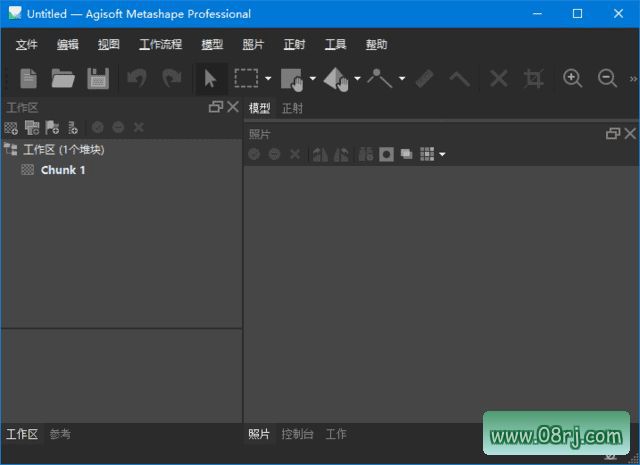Viewport: 640px width, 465px height.
Task: Open the 工作流程 menu
Action: coord(160,45)
